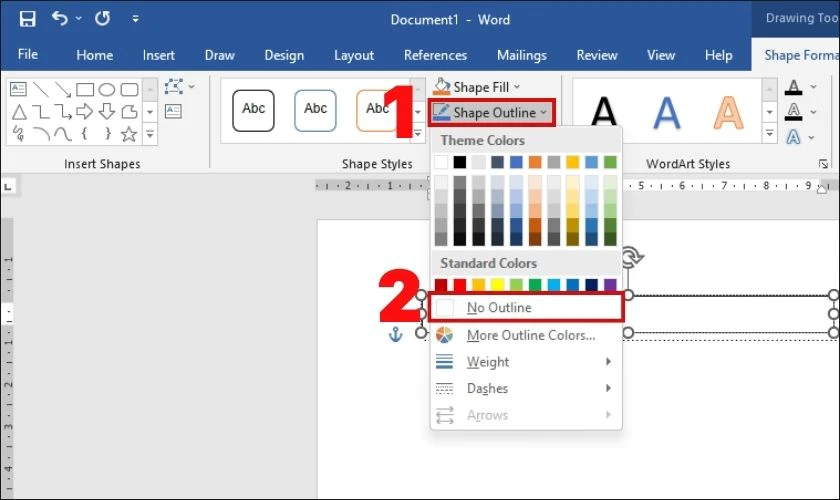840x500 pixels.
Task: Select the Text Box shape in the Insert Shapes gallery
Action: 18,89
